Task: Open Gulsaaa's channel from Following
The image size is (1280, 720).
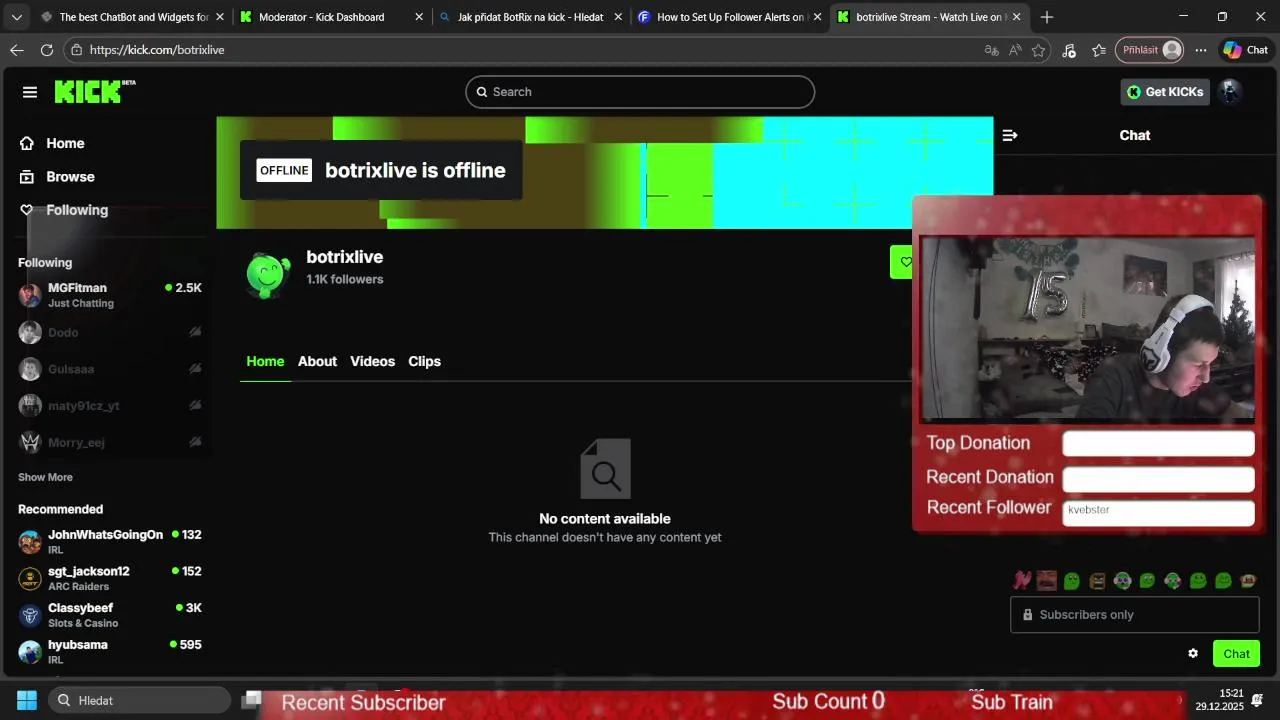Action: [x=110, y=369]
